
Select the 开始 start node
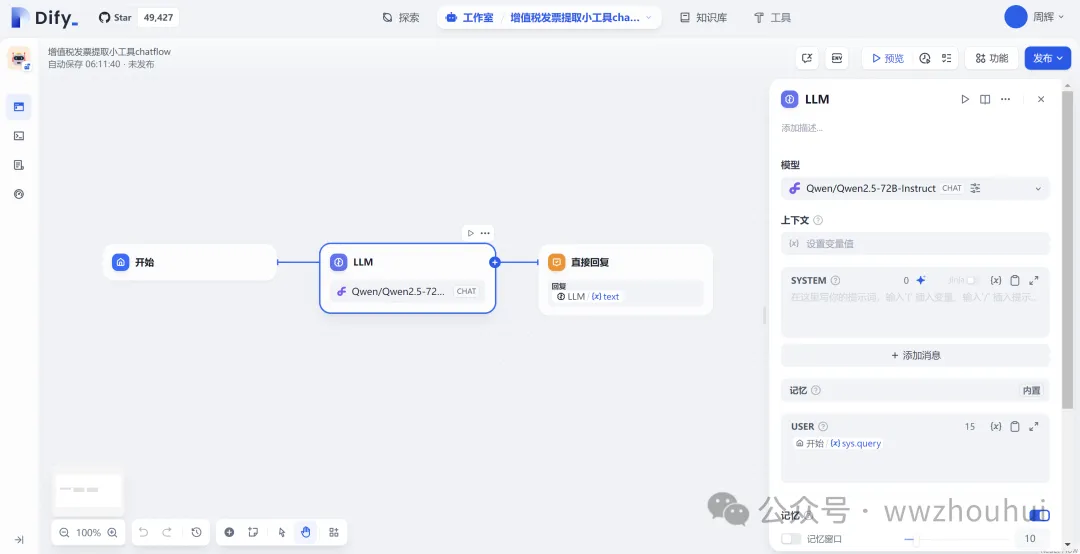[189, 262]
